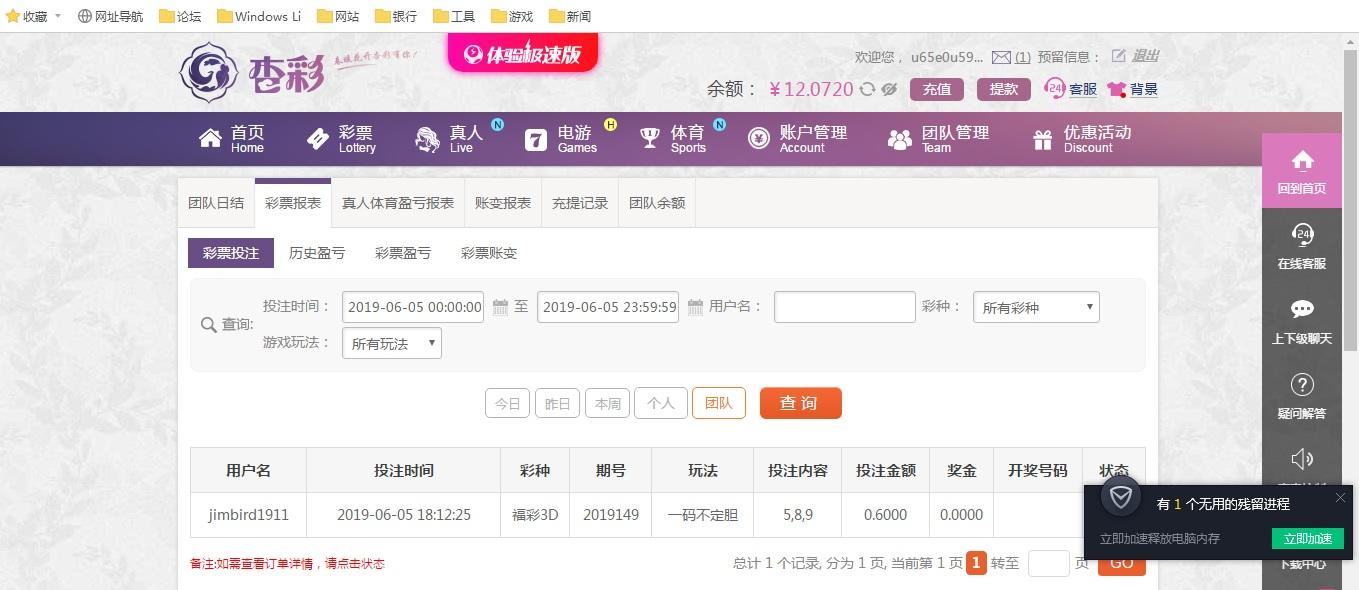Switch to the 团队日结 tab
The width and height of the screenshot is (1359, 590).
coord(216,203)
